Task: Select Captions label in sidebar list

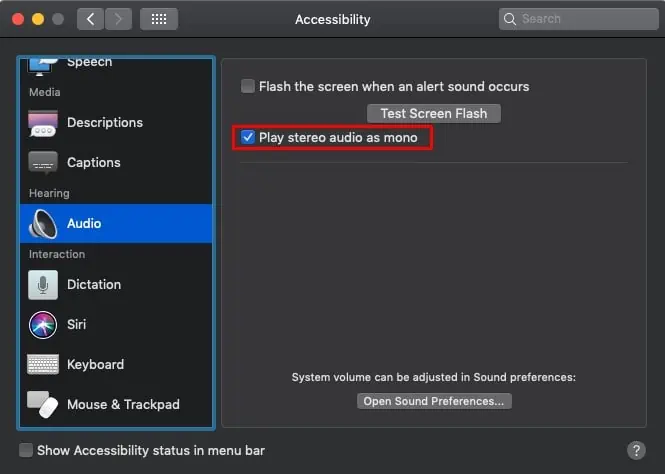Action: [x=93, y=162]
